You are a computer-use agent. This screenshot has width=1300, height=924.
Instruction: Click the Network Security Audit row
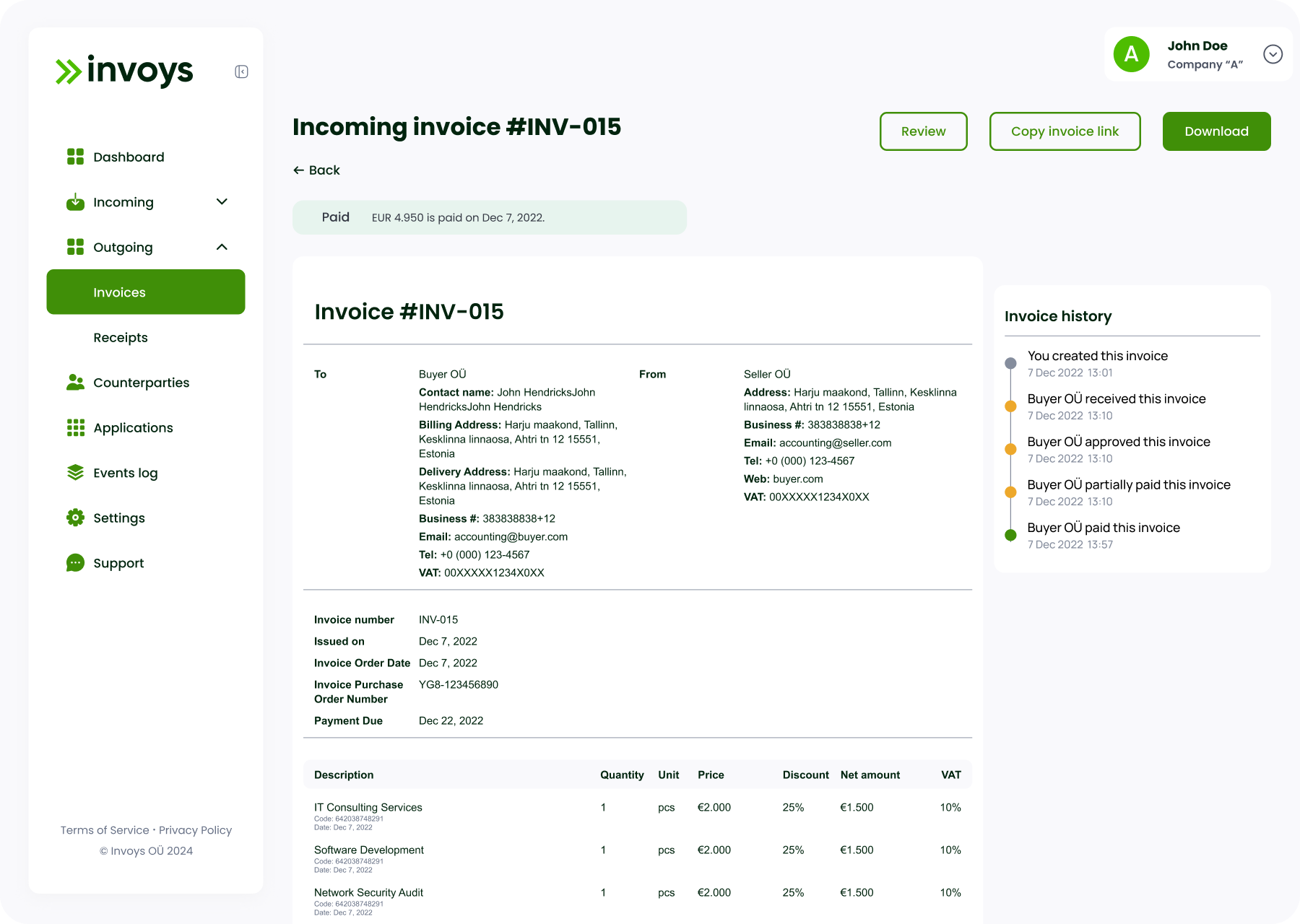[637, 901]
